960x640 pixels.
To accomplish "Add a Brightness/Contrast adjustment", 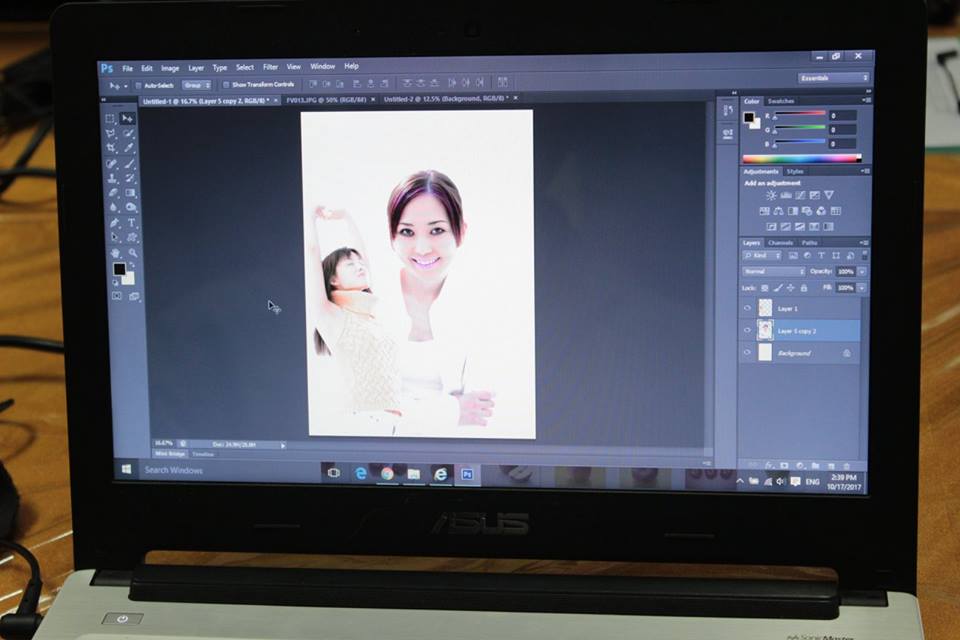I will (771, 195).
